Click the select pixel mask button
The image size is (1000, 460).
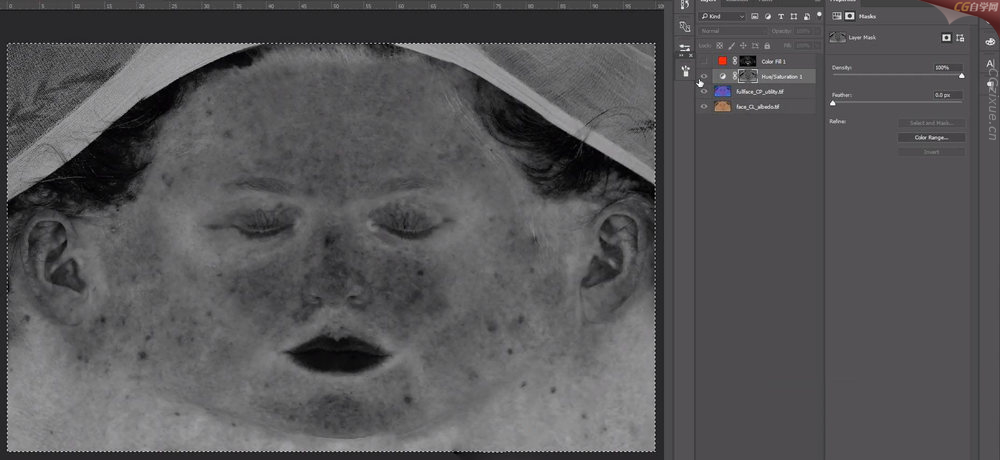[946, 38]
